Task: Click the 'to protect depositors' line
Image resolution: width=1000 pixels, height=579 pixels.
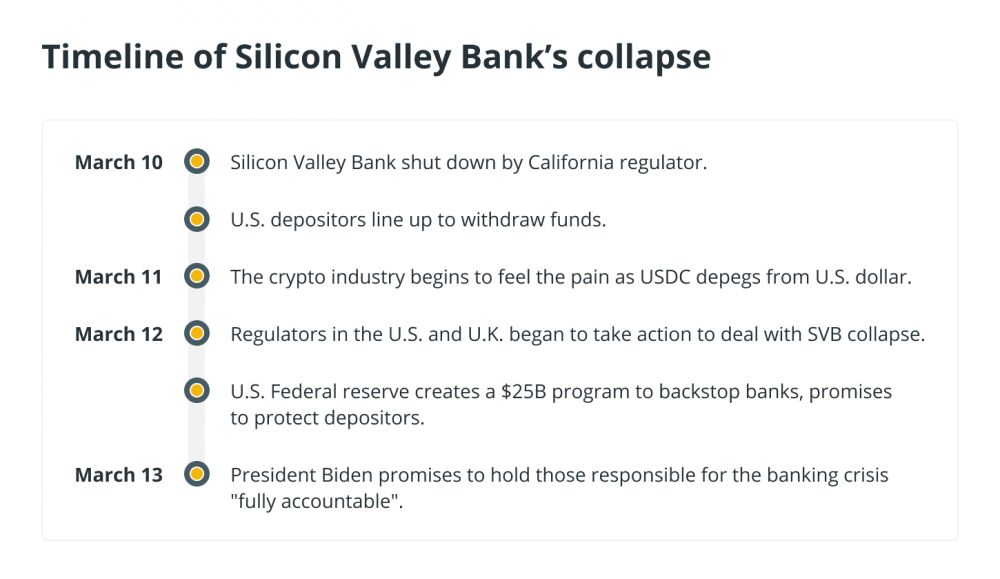Action: (x=327, y=418)
